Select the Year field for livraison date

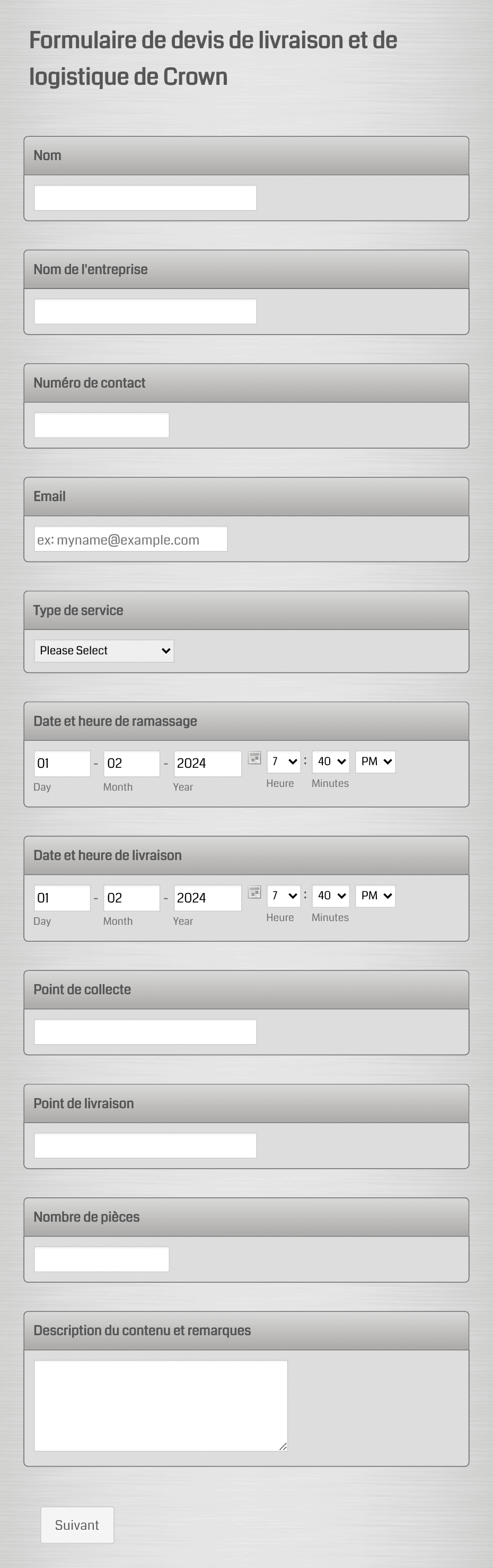pyautogui.click(x=207, y=898)
